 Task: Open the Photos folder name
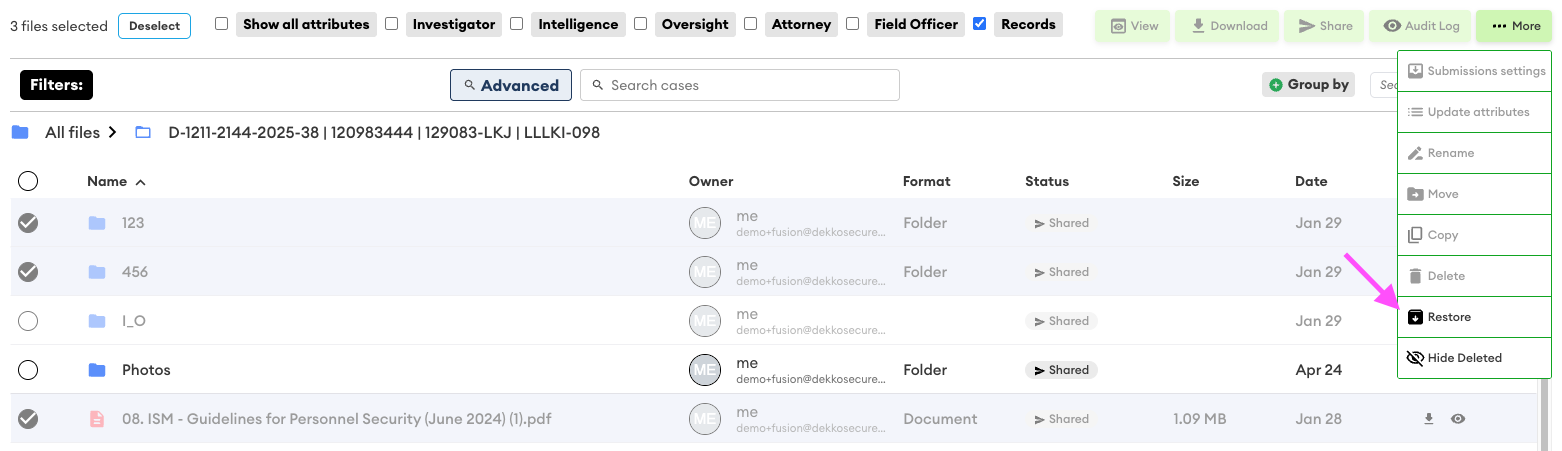146,370
